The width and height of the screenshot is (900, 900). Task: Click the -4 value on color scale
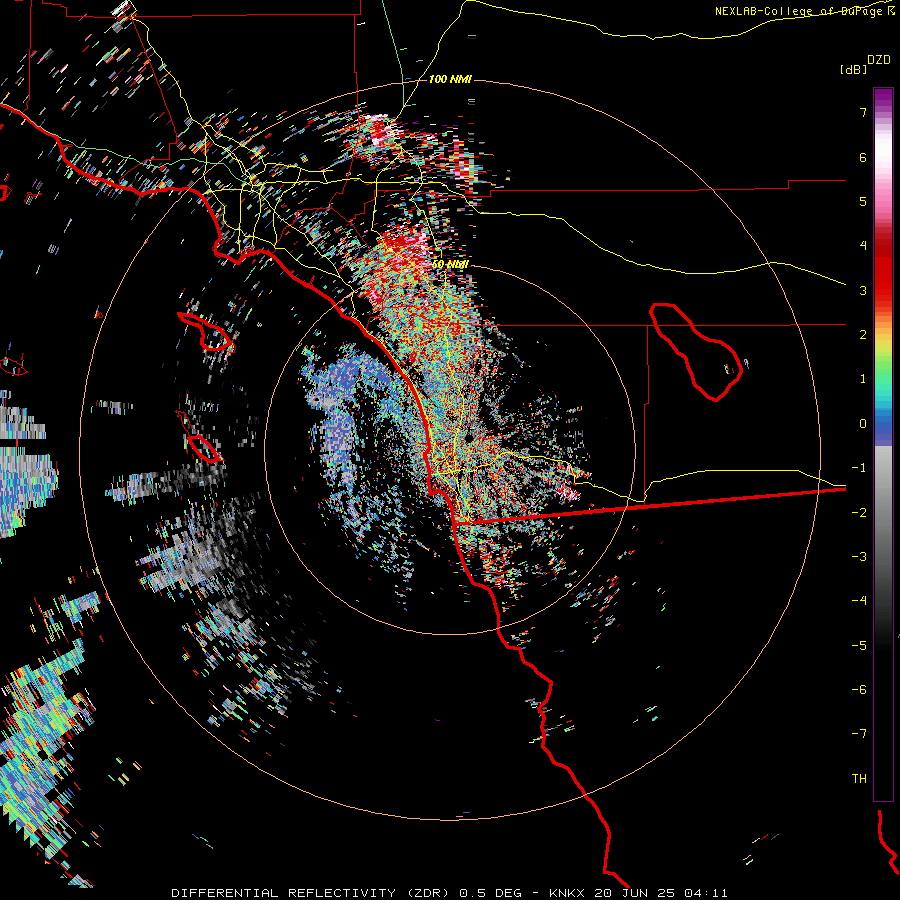[x=859, y=601]
